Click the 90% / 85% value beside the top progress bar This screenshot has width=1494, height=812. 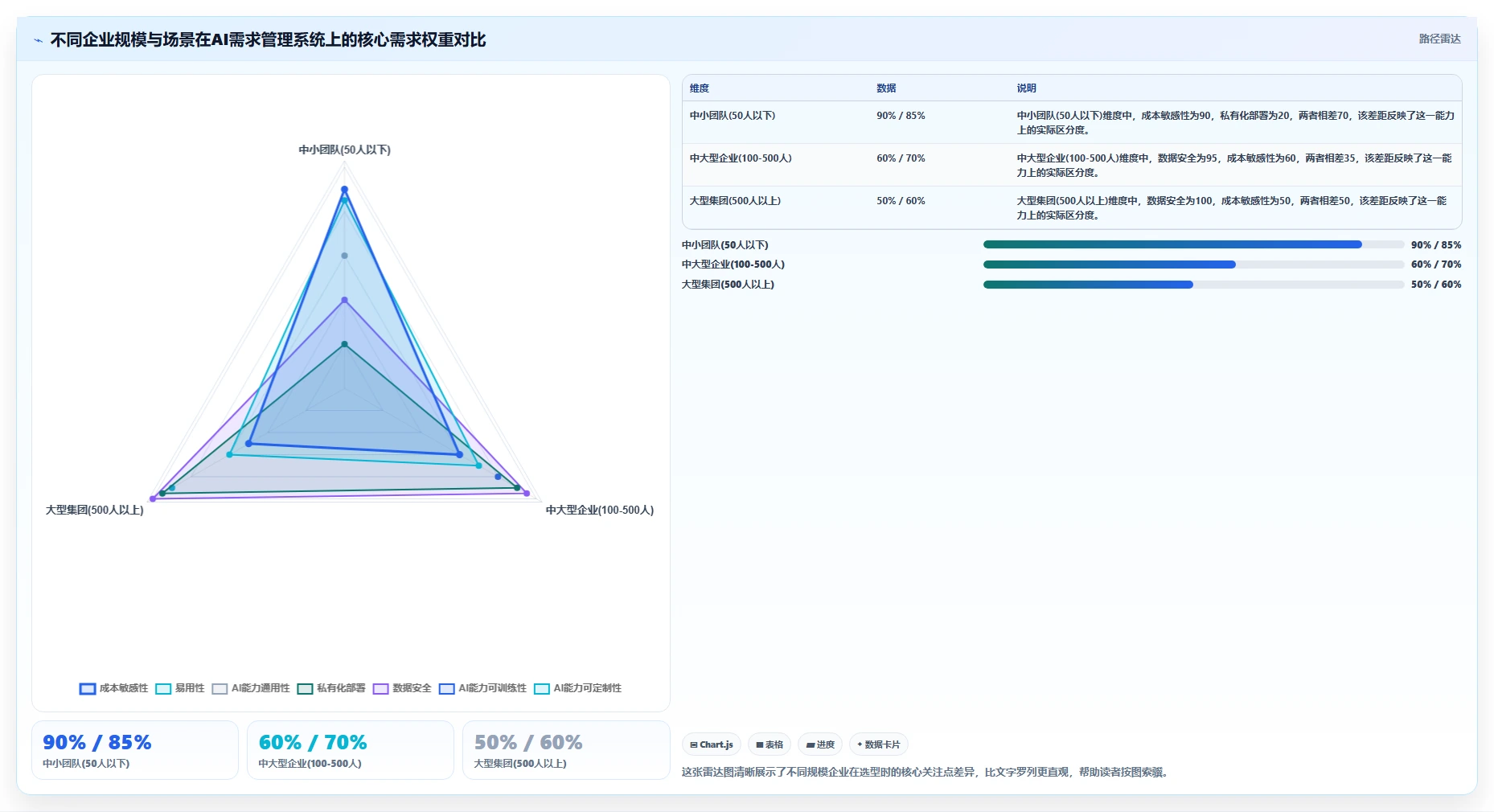[x=1436, y=245]
